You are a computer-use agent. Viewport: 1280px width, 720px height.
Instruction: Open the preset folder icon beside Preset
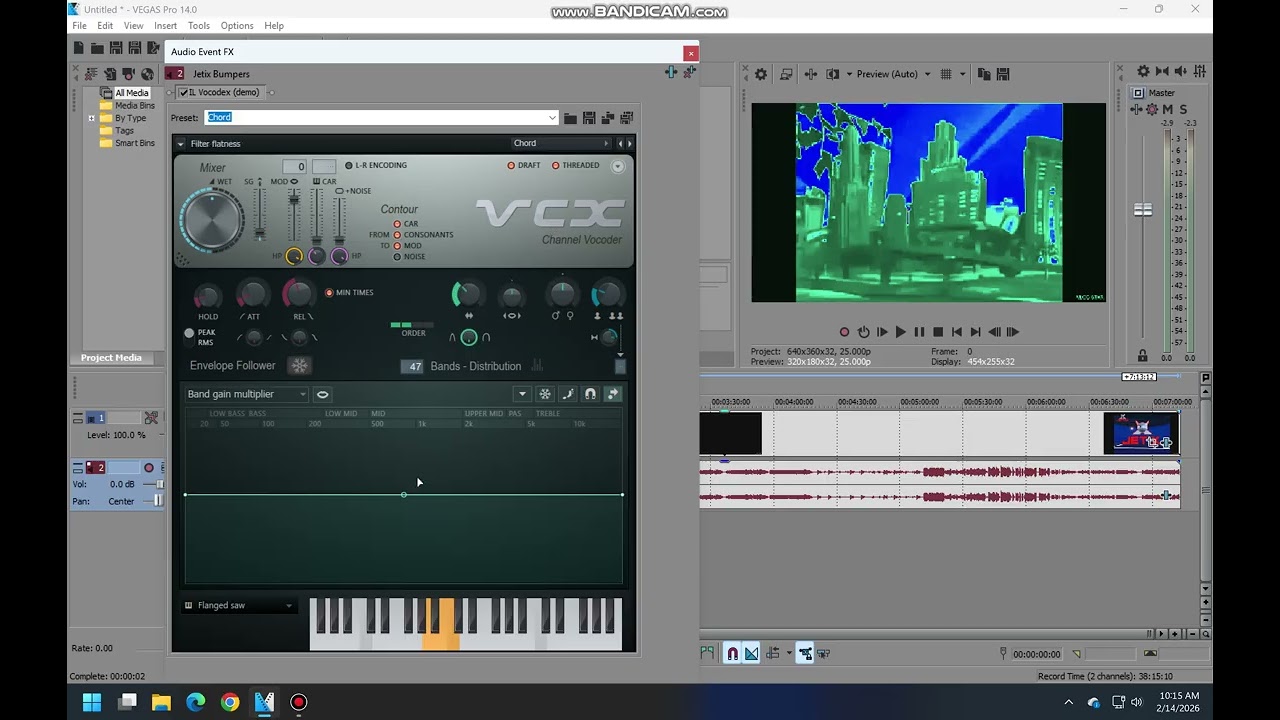(570, 118)
